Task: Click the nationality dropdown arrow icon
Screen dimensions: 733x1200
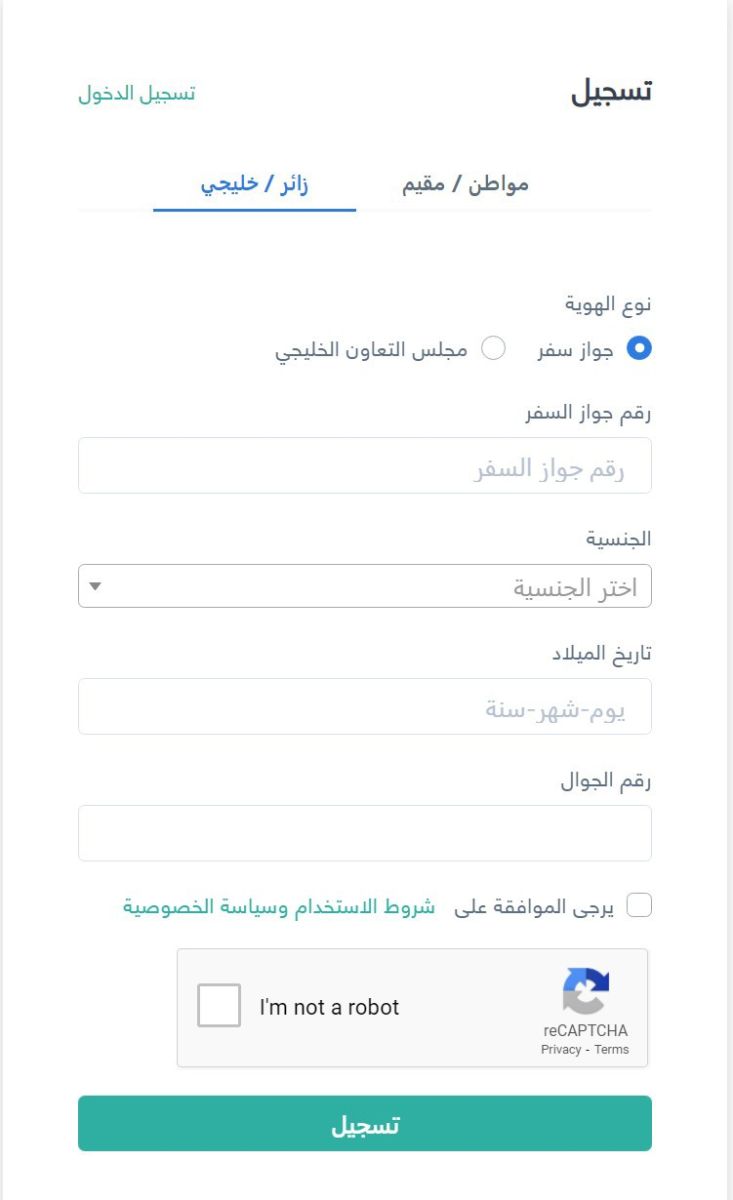Action: pos(96,586)
